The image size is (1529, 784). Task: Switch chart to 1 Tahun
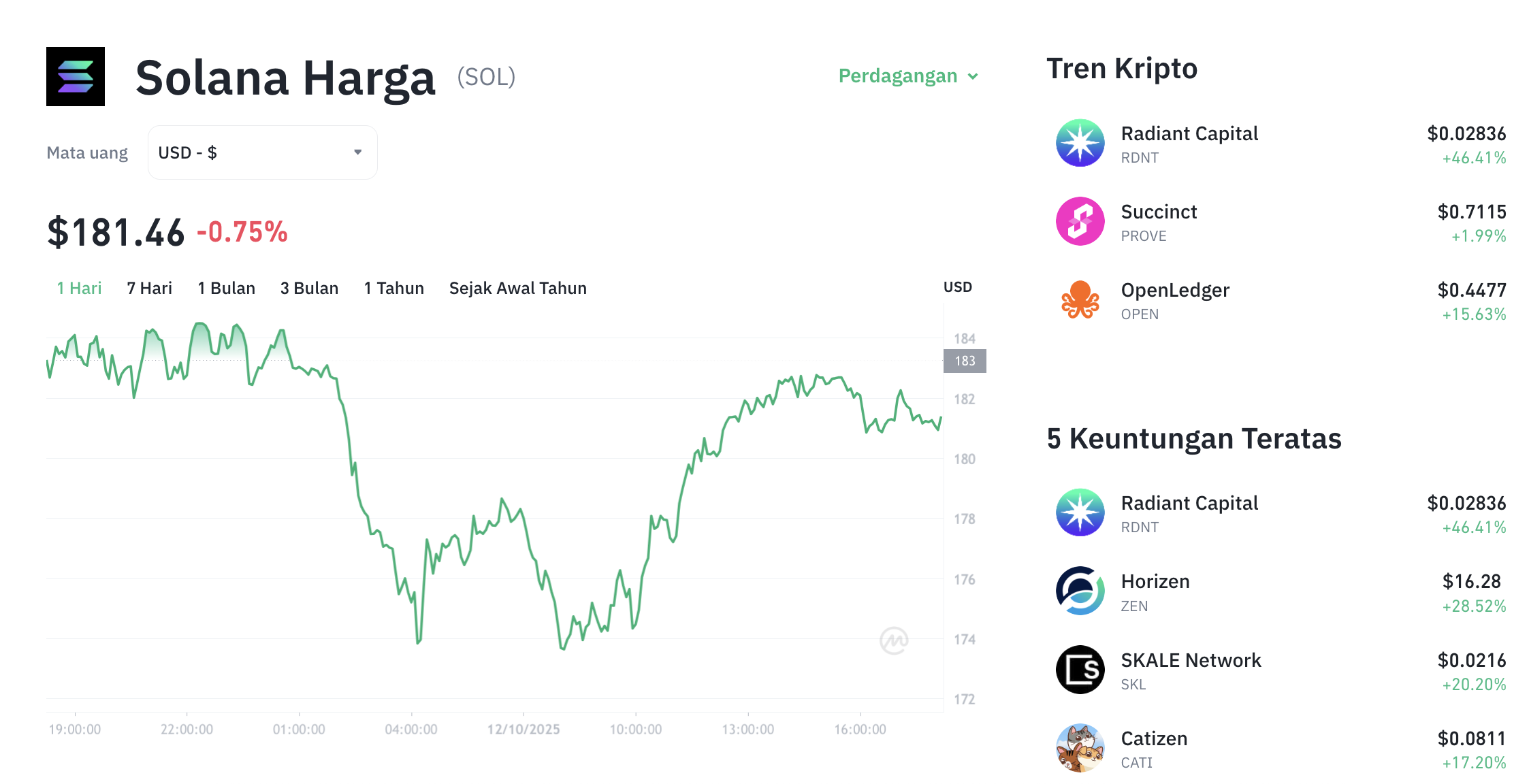click(393, 289)
